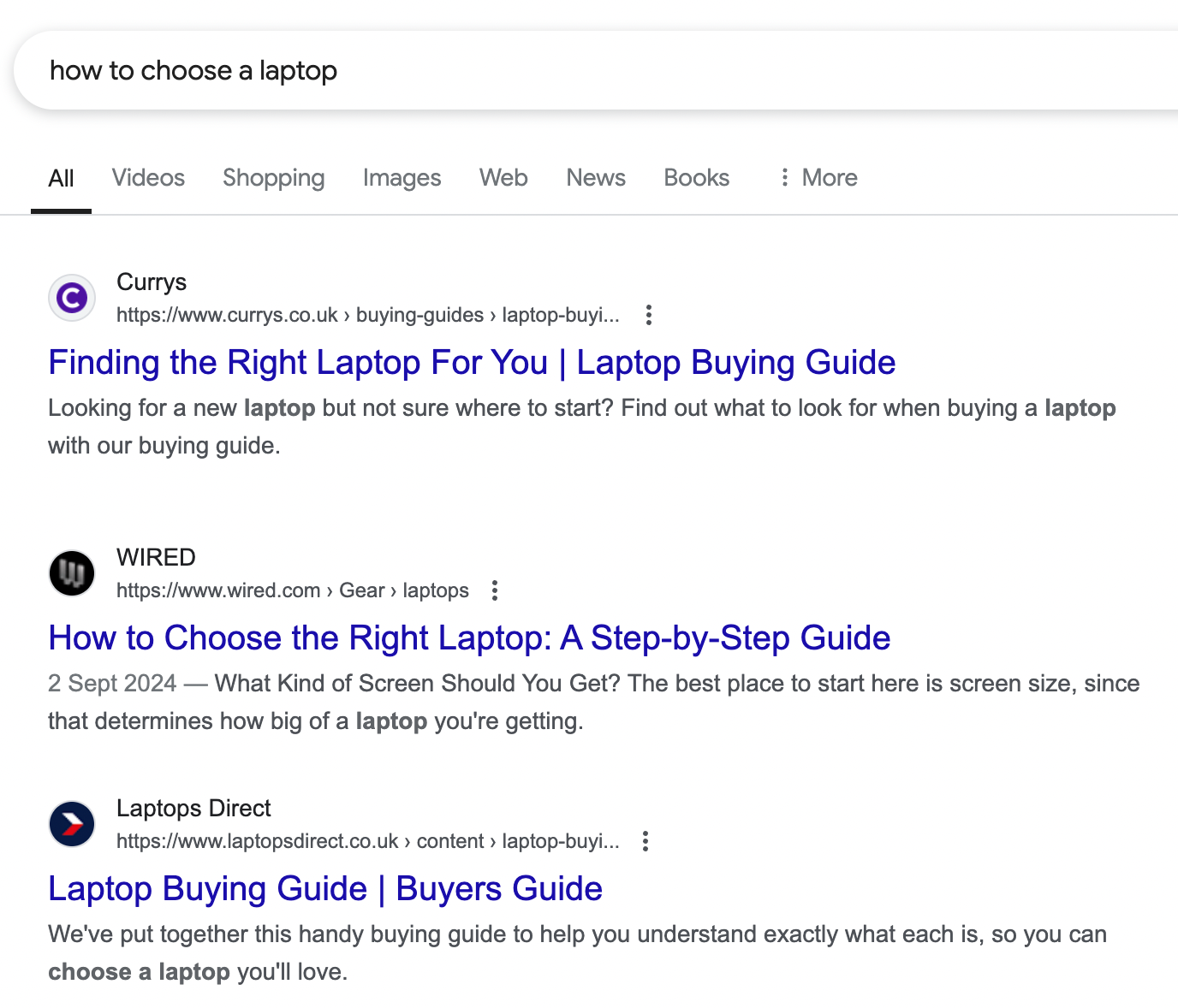
Task: Select the Web results tab
Action: click(503, 178)
